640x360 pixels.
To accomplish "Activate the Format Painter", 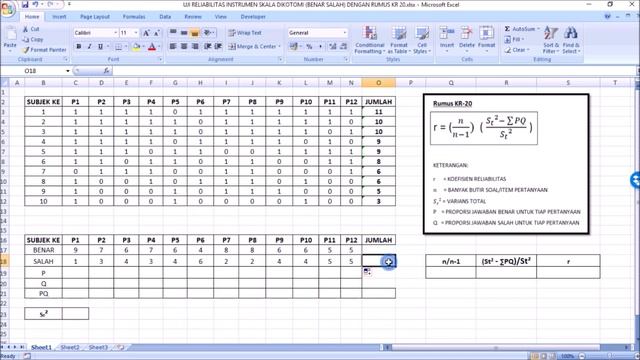I will click(x=44, y=50).
